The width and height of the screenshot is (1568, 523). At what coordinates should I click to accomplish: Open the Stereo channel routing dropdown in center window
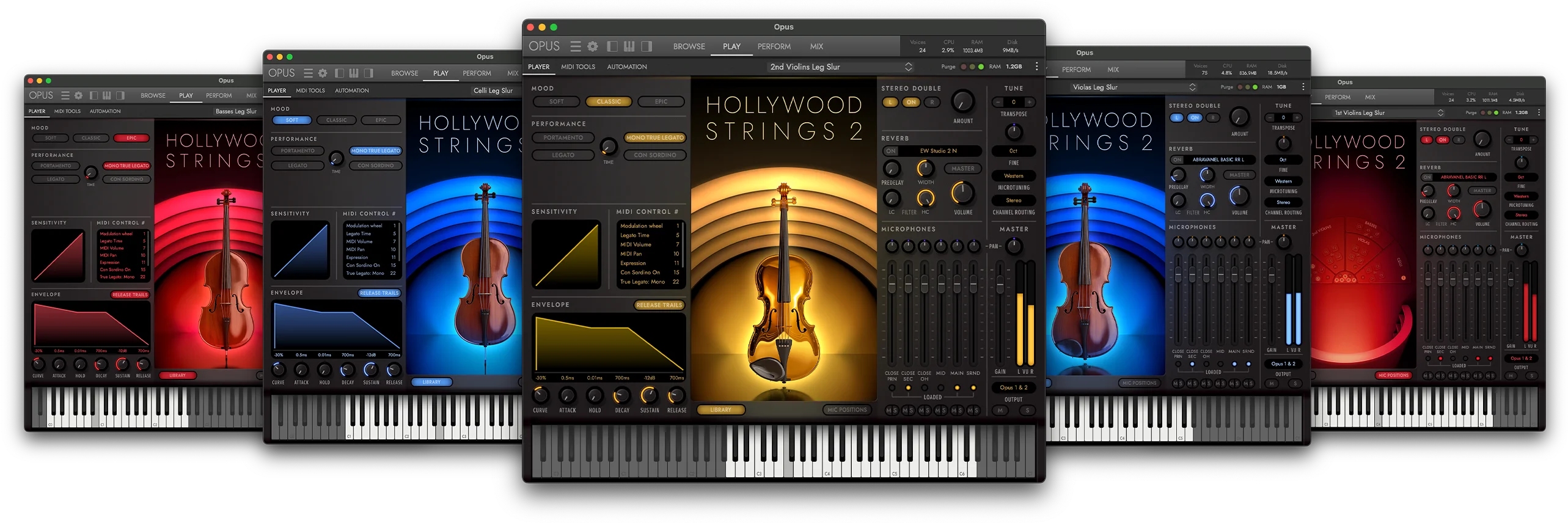coord(1014,200)
